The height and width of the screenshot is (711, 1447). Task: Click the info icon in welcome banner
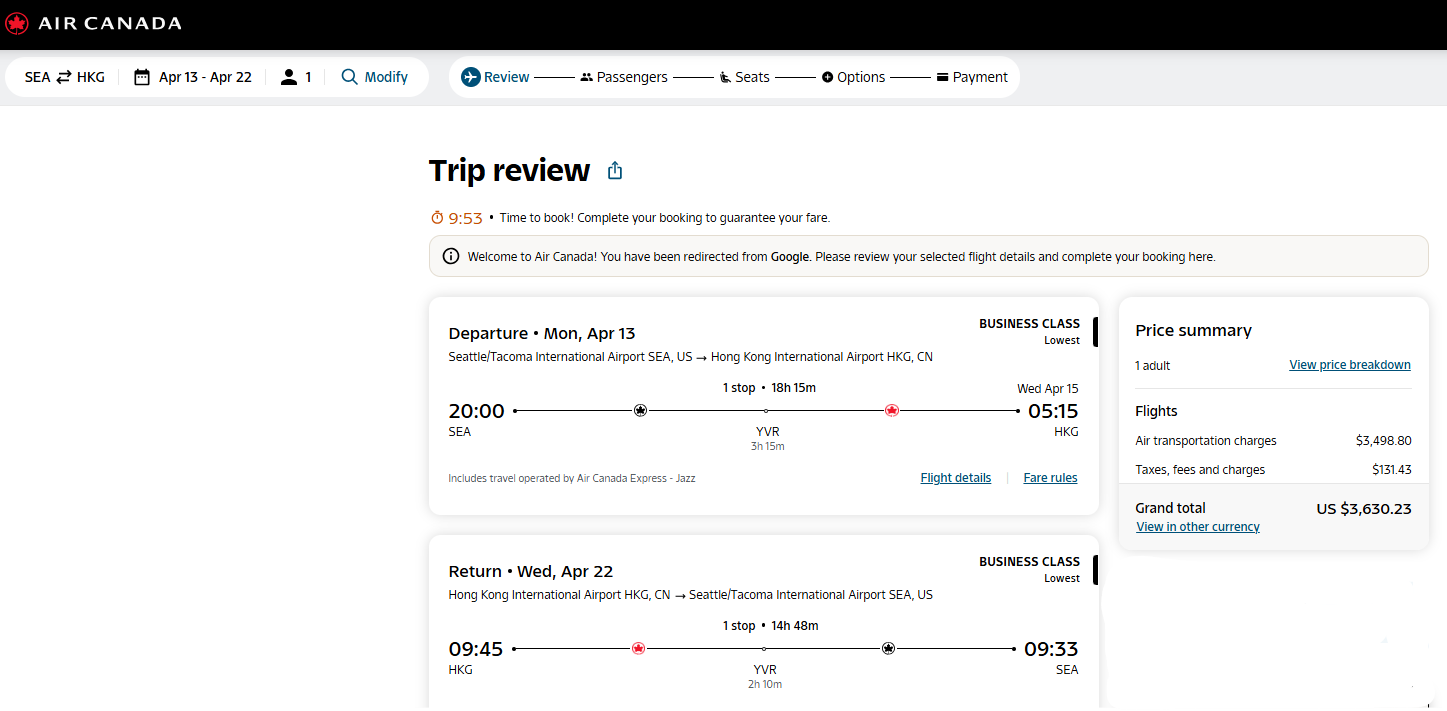451,256
